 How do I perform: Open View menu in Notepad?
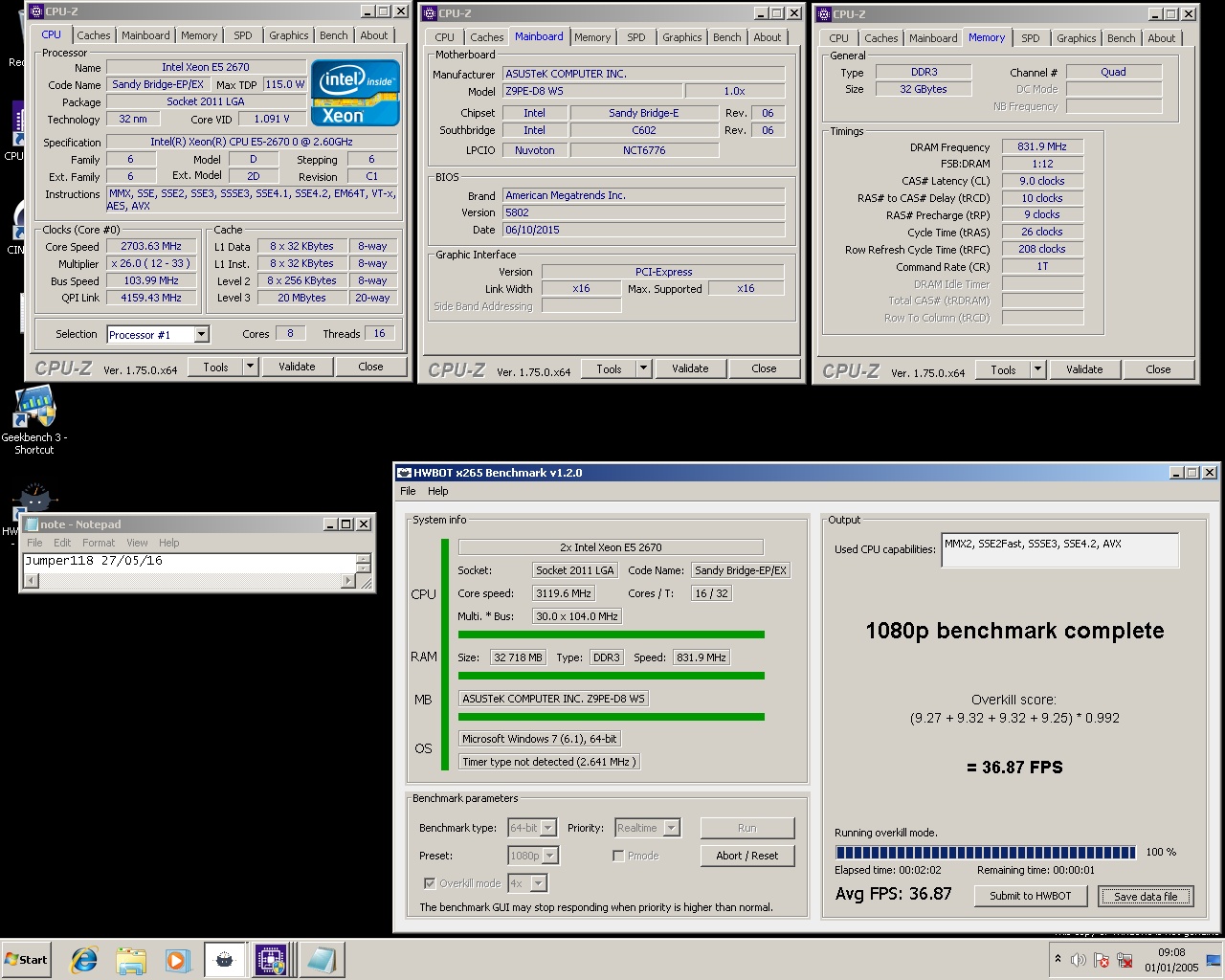137,543
